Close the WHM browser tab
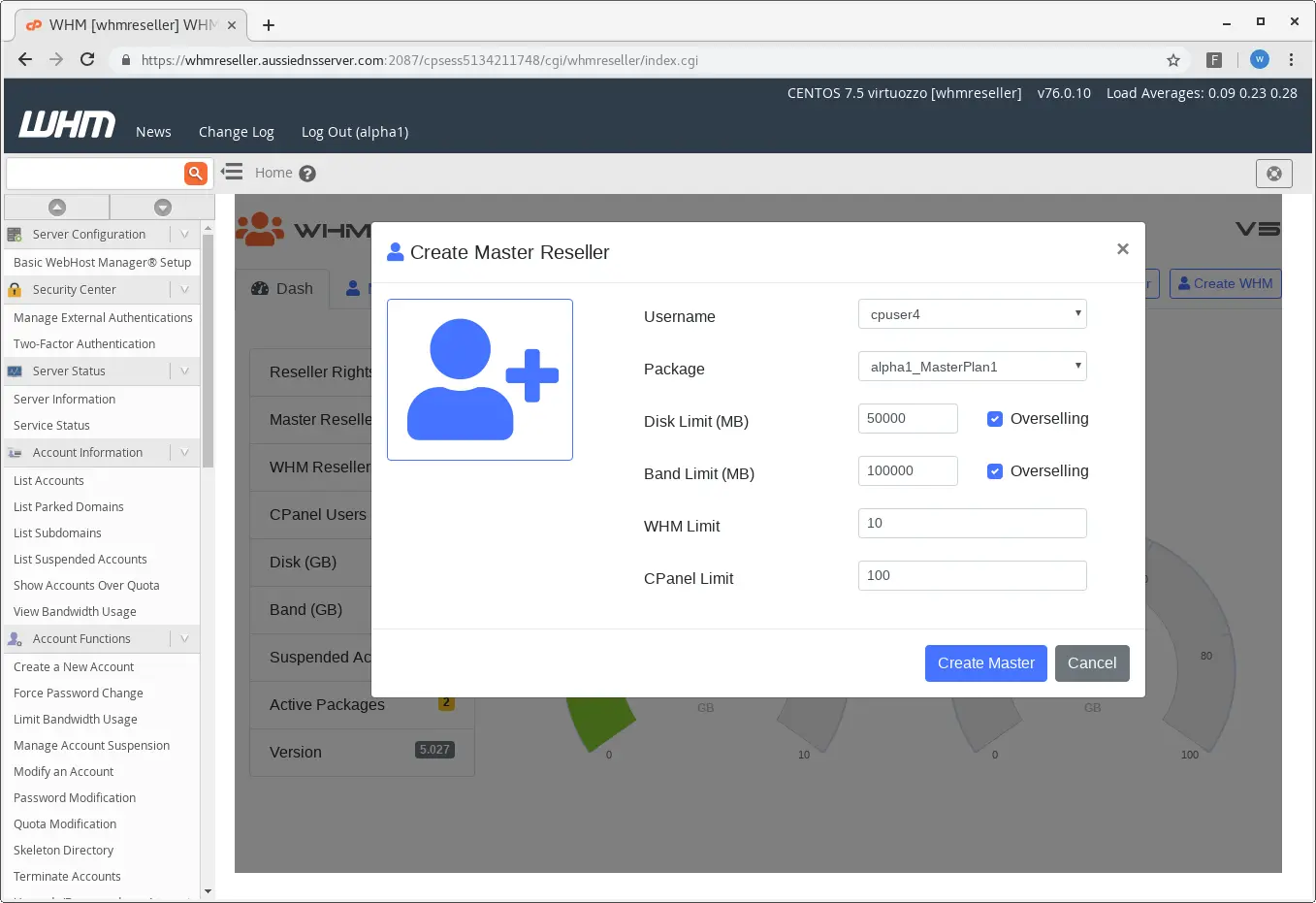The height and width of the screenshot is (903, 1316). (232, 25)
